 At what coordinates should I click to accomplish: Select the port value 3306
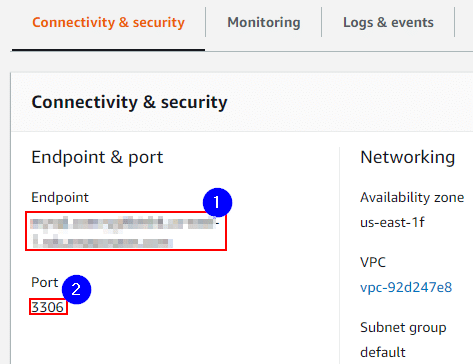click(48, 307)
